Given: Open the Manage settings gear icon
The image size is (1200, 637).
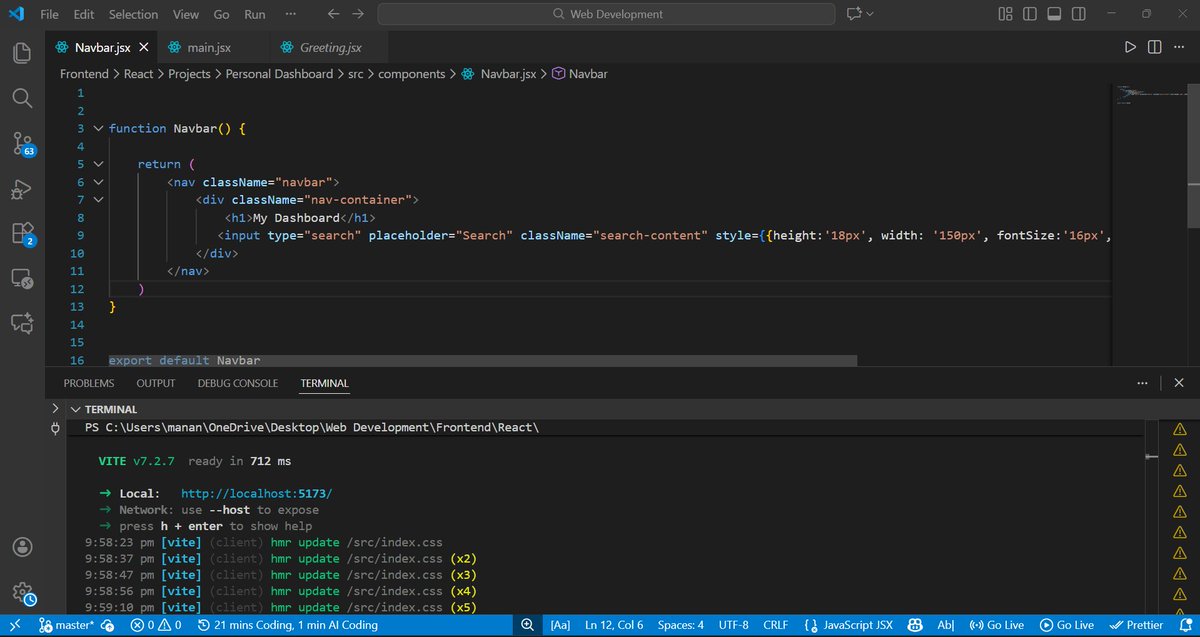Looking at the screenshot, I should [21, 592].
